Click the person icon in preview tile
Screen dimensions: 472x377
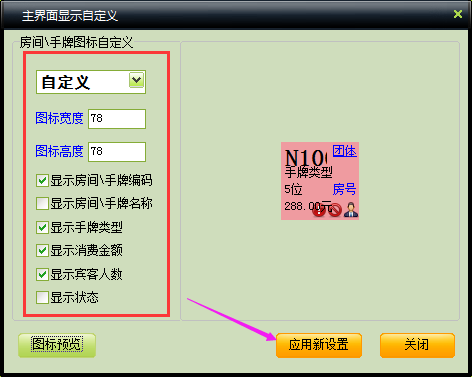point(351,210)
